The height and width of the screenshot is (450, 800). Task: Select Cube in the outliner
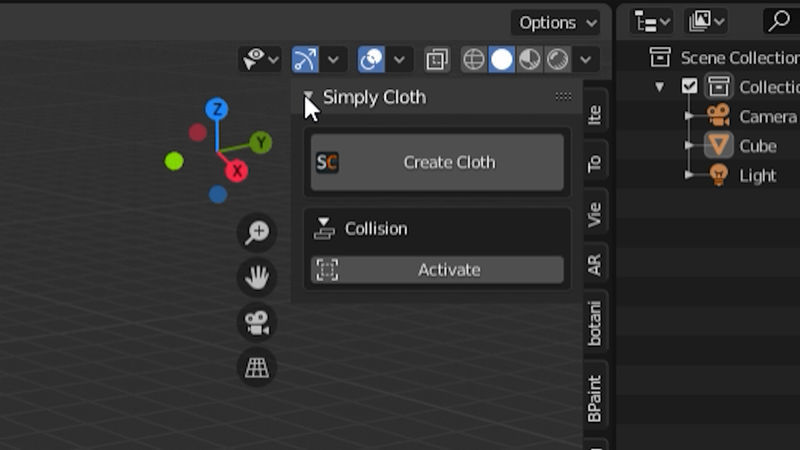click(758, 146)
